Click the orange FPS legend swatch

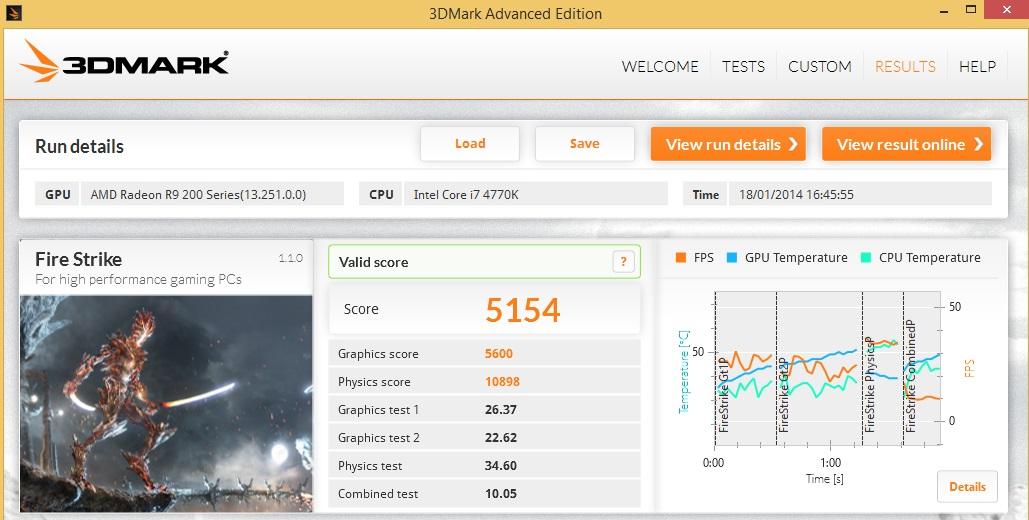click(x=681, y=258)
